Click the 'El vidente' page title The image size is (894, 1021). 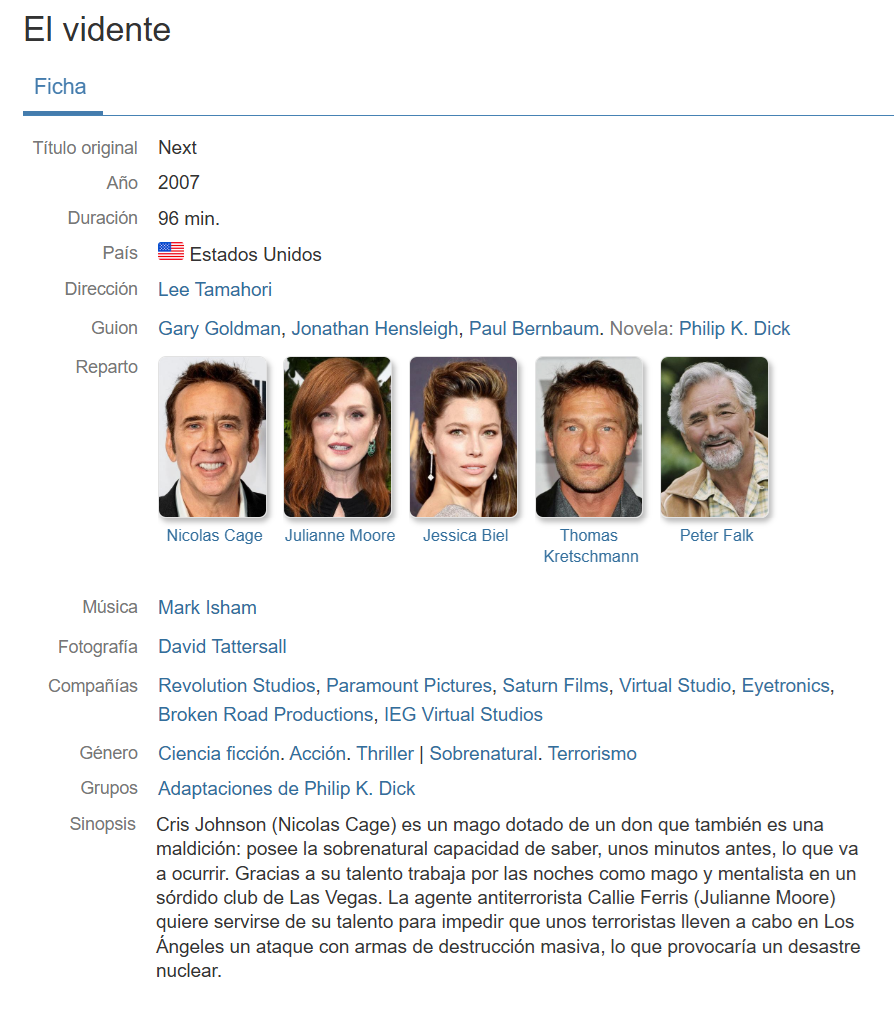(97, 30)
